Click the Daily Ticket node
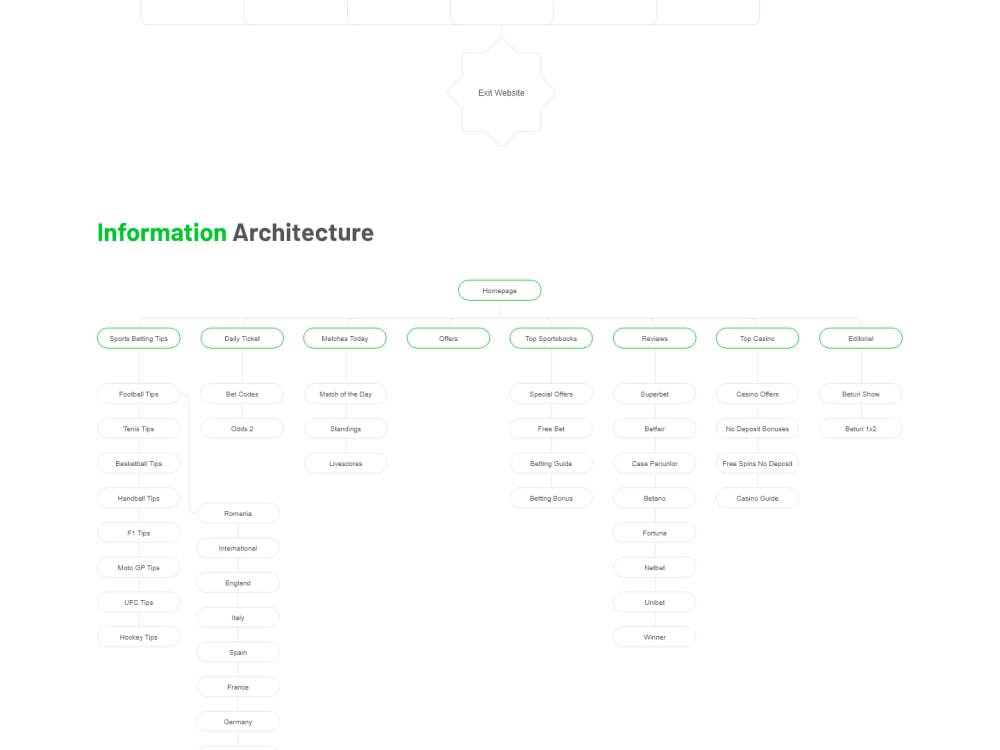The image size is (1000, 750). (242, 338)
